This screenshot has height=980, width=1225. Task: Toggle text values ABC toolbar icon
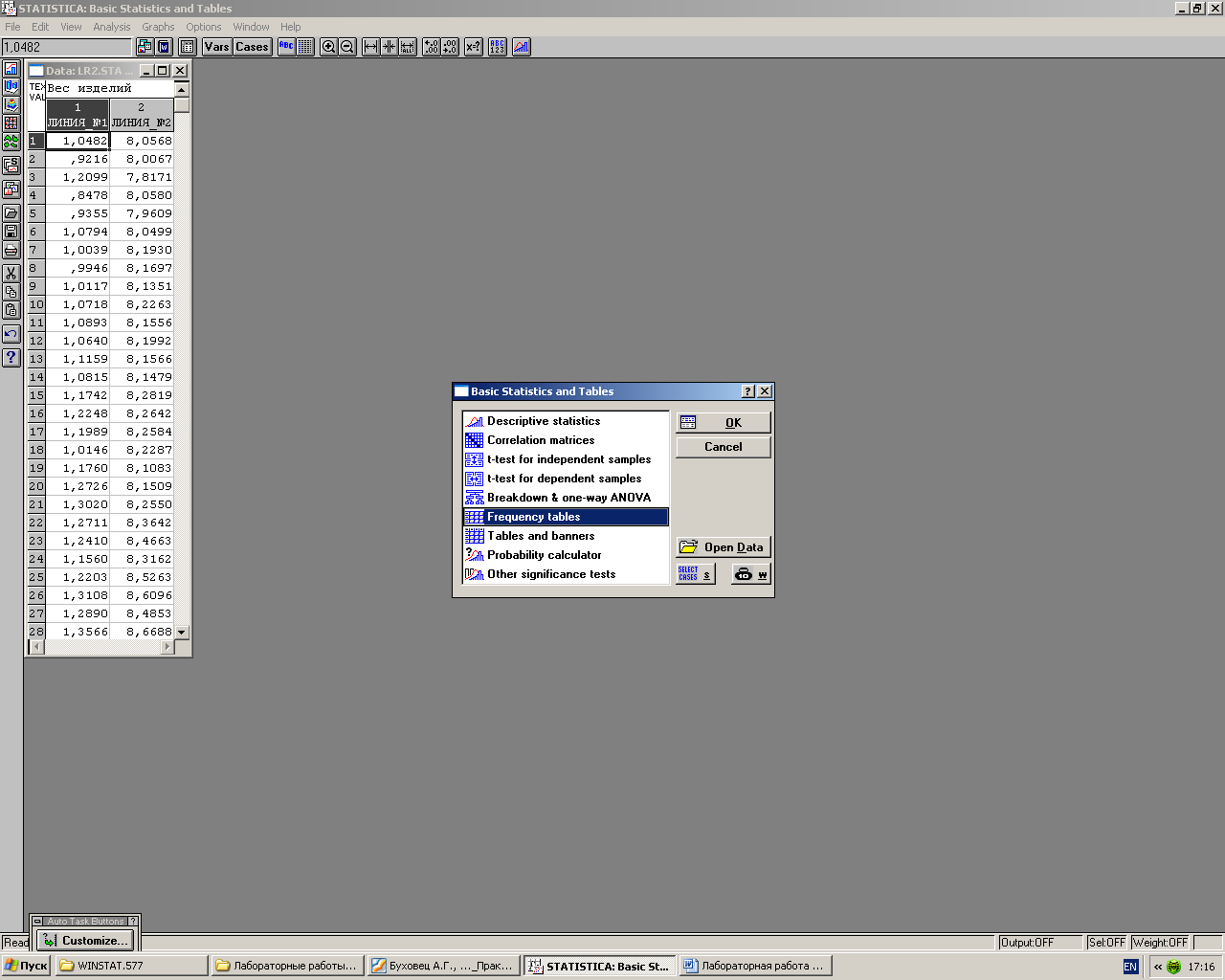point(286,47)
